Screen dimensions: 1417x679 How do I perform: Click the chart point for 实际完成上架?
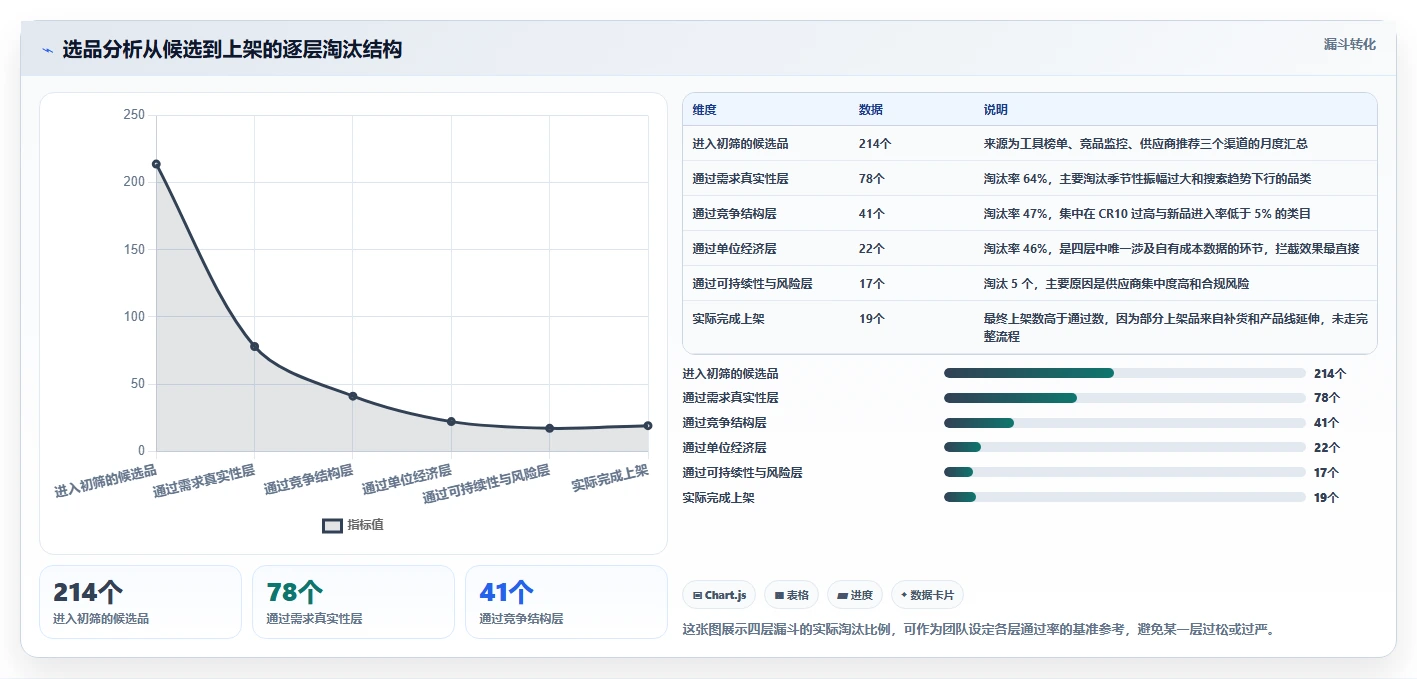tap(648, 425)
